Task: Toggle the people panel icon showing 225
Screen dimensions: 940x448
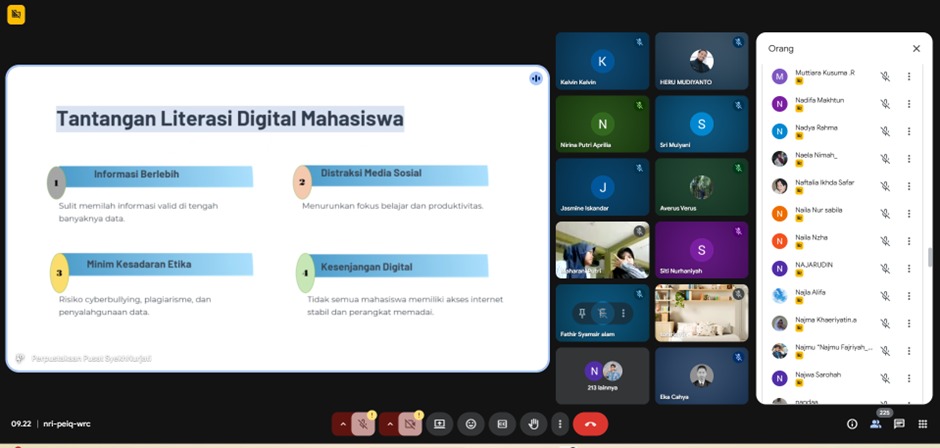Action: [876, 424]
